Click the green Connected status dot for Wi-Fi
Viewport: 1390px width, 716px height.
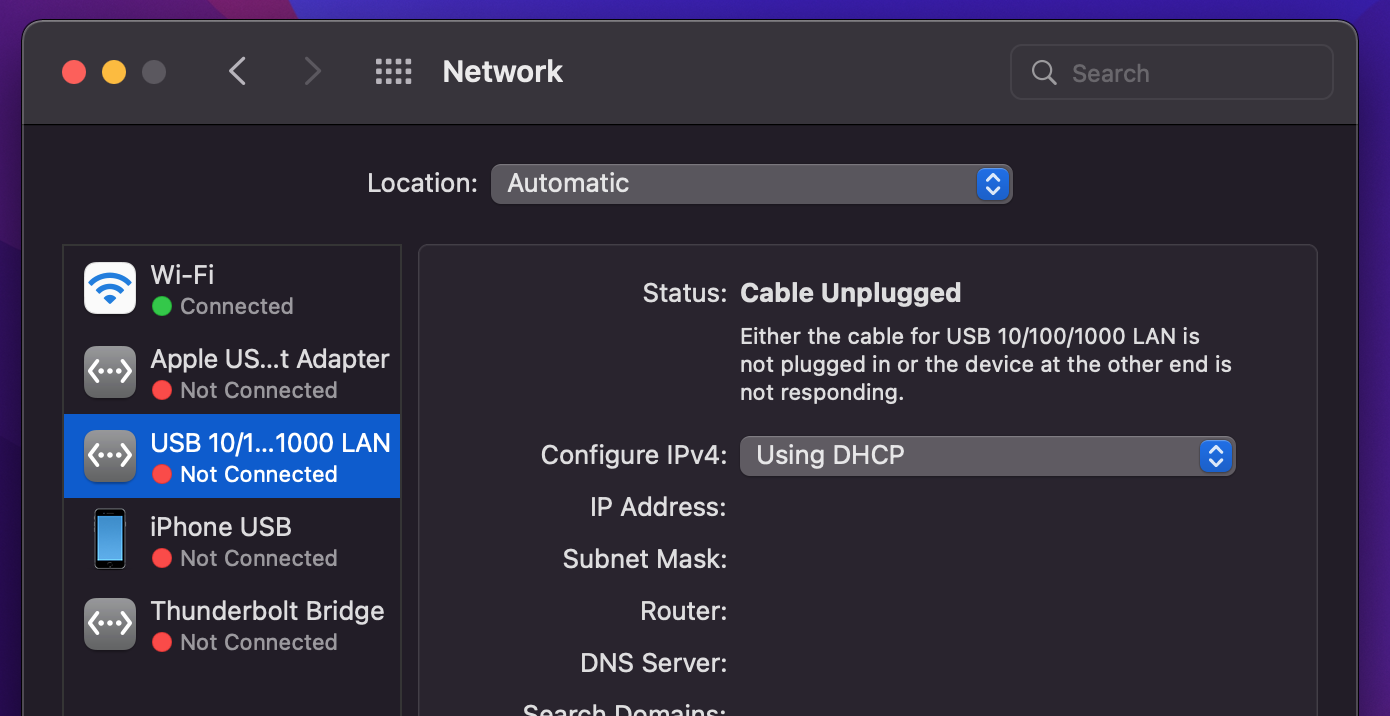[x=161, y=306]
